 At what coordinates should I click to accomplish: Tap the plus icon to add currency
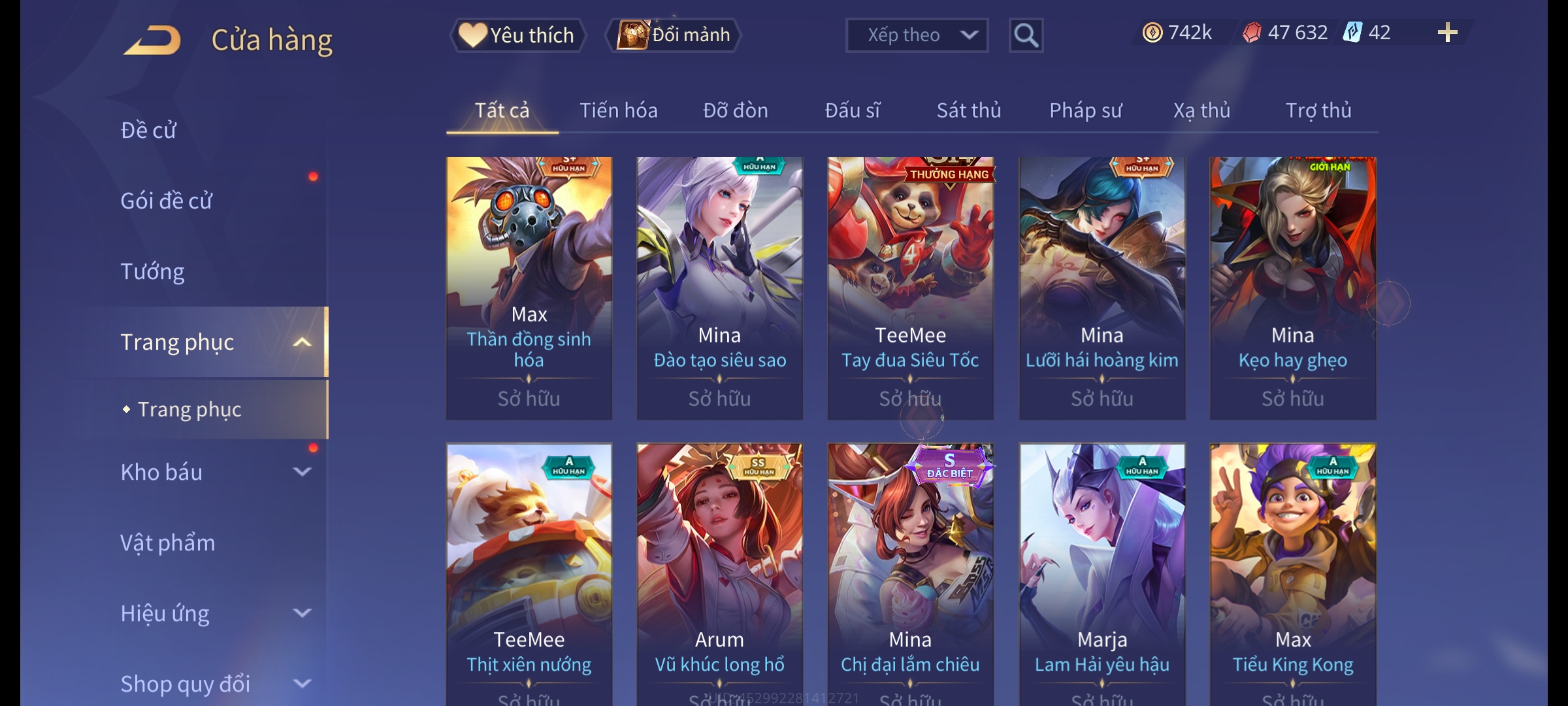[1448, 33]
